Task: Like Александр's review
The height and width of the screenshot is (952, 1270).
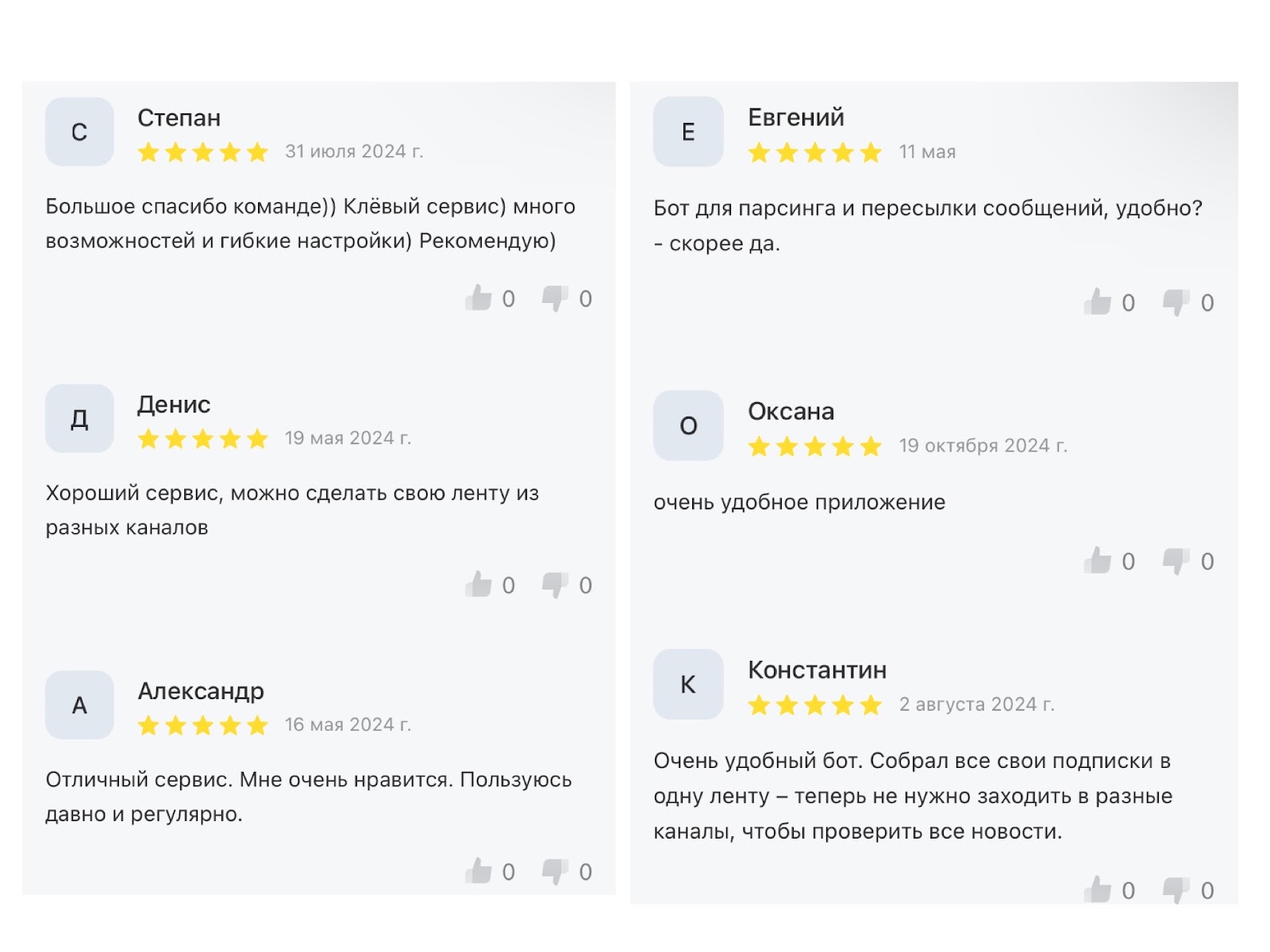Action: click(x=479, y=871)
